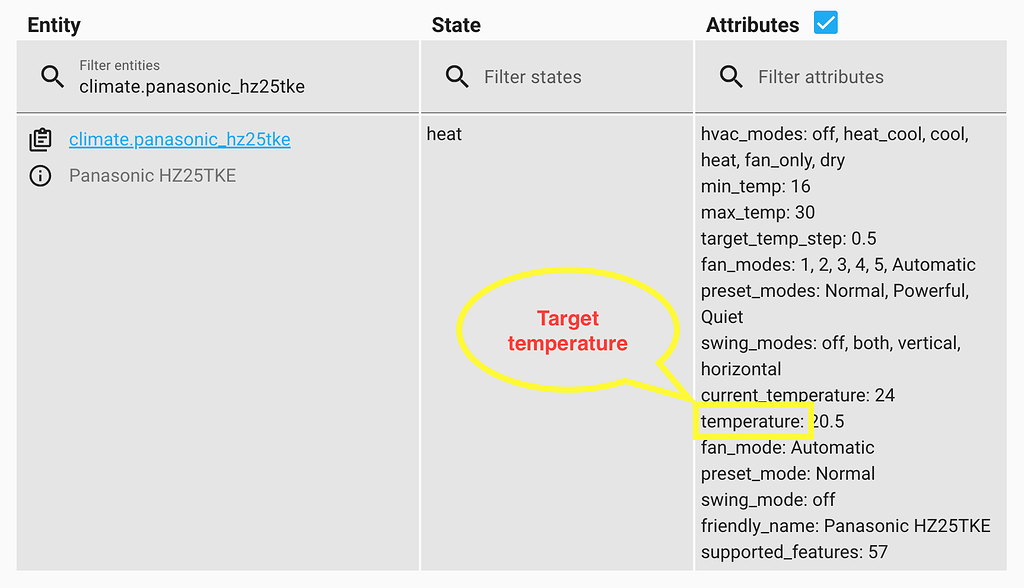Click the Target temperature callout bubble
The width and height of the screenshot is (1024, 588).
tap(567, 331)
